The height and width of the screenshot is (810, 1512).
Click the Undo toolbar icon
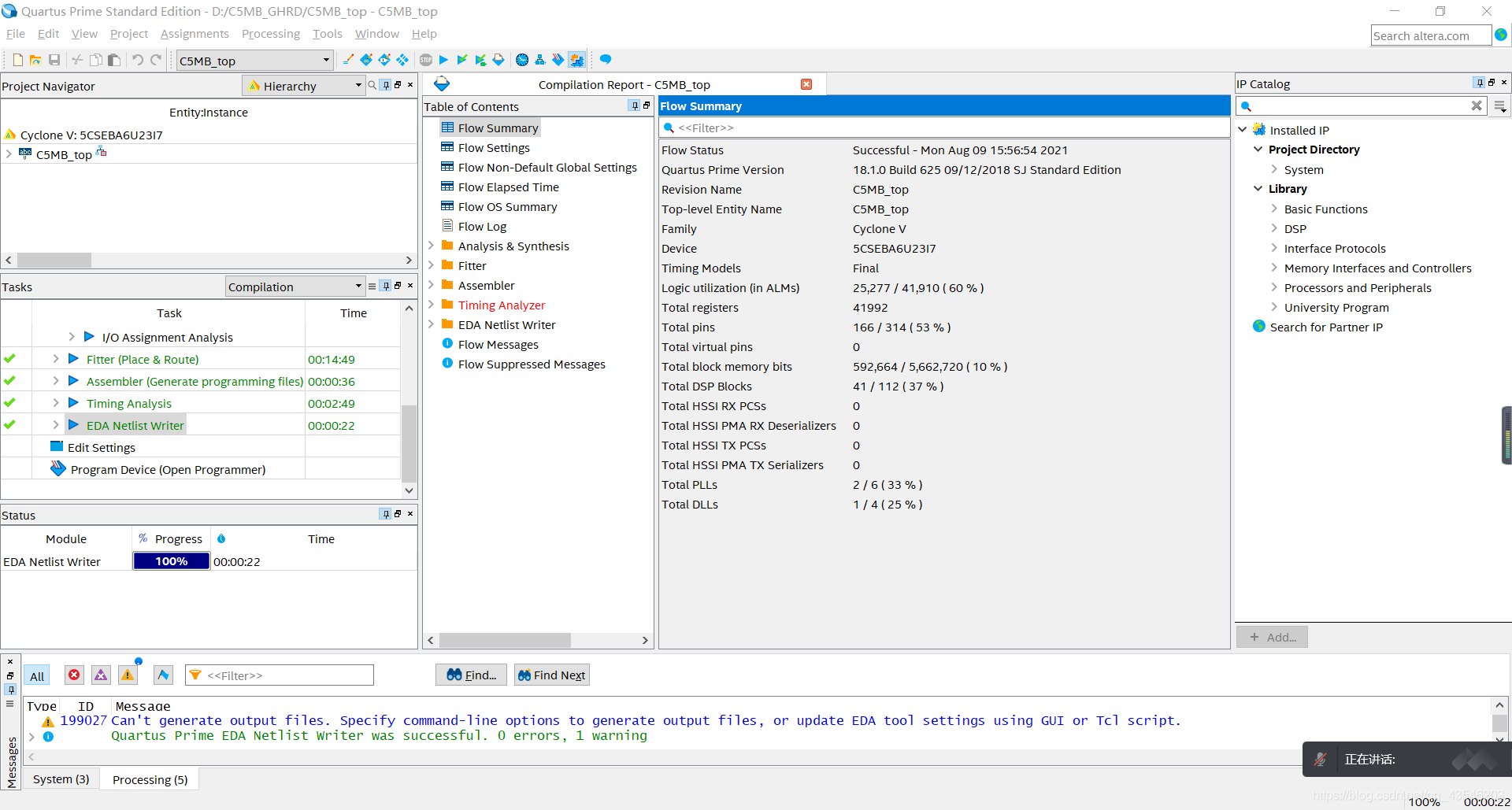click(138, 60)
